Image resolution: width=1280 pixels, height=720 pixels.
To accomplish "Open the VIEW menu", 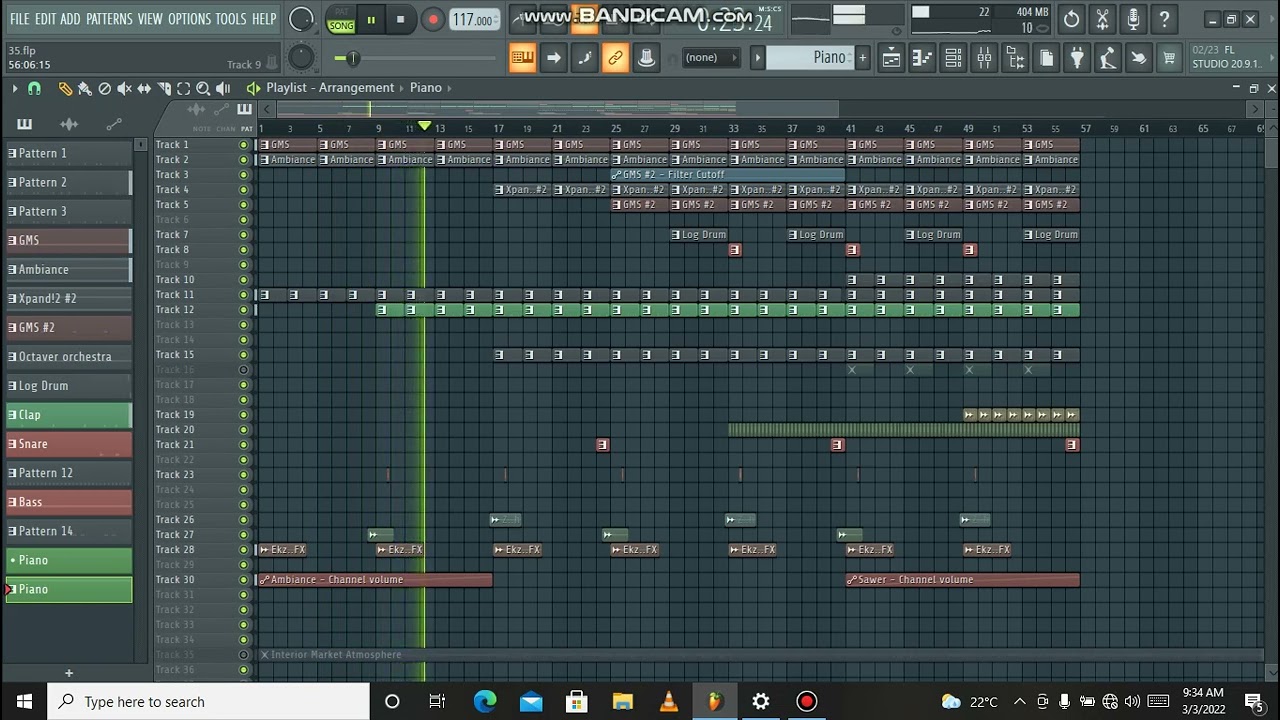I will [x=150, y=19].
